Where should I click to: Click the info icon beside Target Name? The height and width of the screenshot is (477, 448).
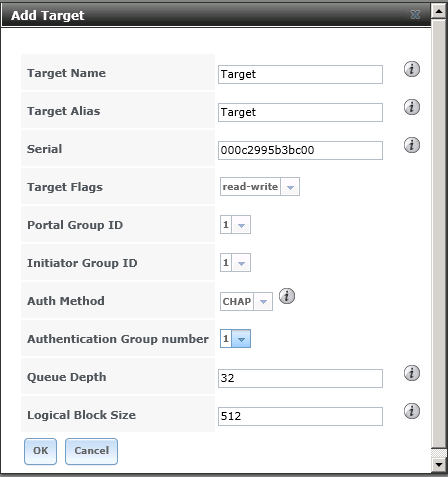[x=412, y=69]
